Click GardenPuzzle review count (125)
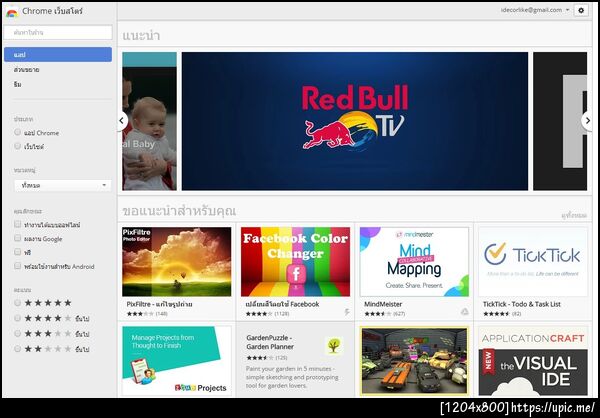Screen dimensions: 600x418 [281, 358]
